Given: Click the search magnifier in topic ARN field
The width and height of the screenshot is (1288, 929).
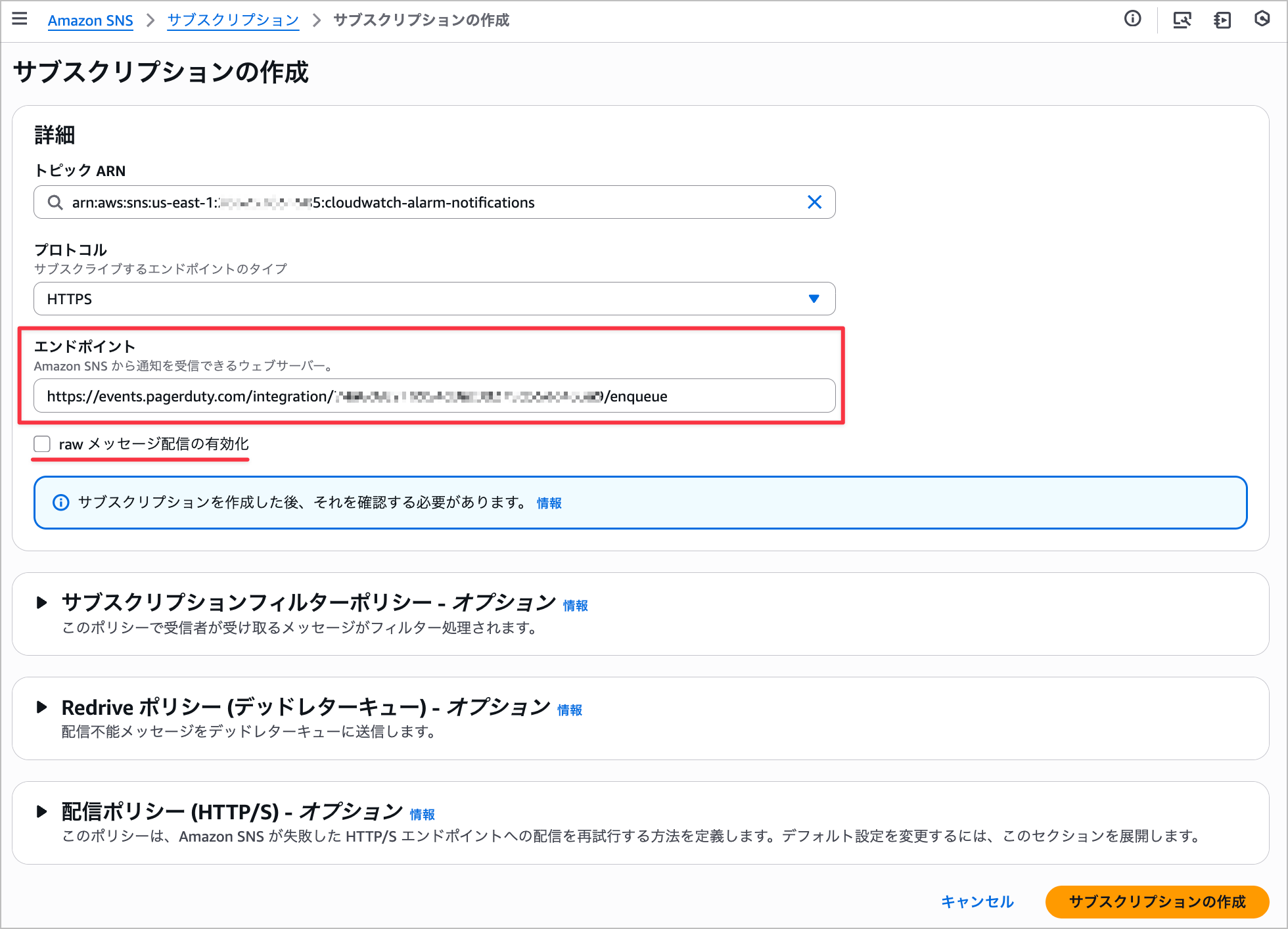Looking at the screenshot, I should click(56, 202).
